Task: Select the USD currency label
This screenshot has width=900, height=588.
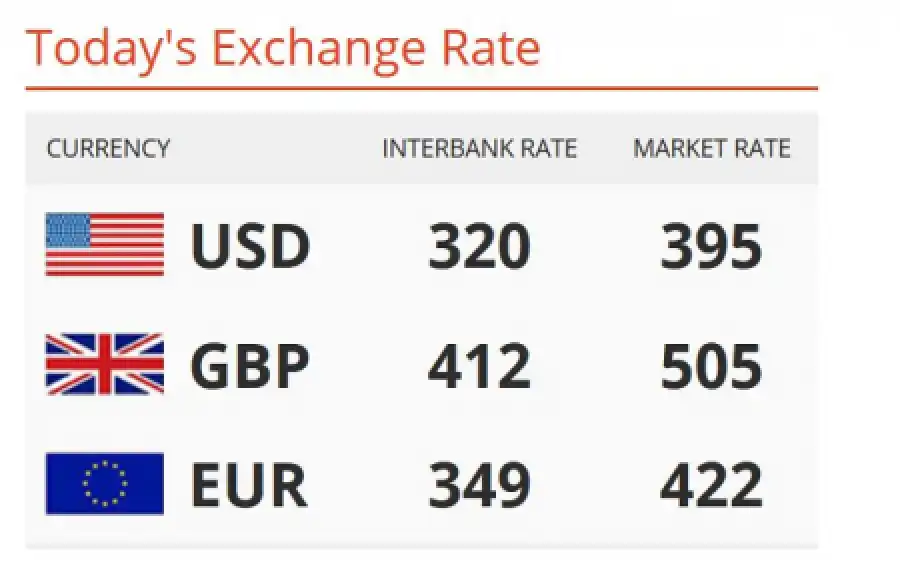Action: click(250, 246)
